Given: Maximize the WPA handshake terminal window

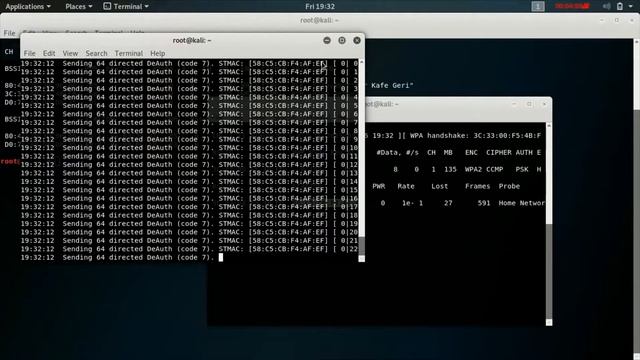Looking at the screenshot, I should 529,104.
